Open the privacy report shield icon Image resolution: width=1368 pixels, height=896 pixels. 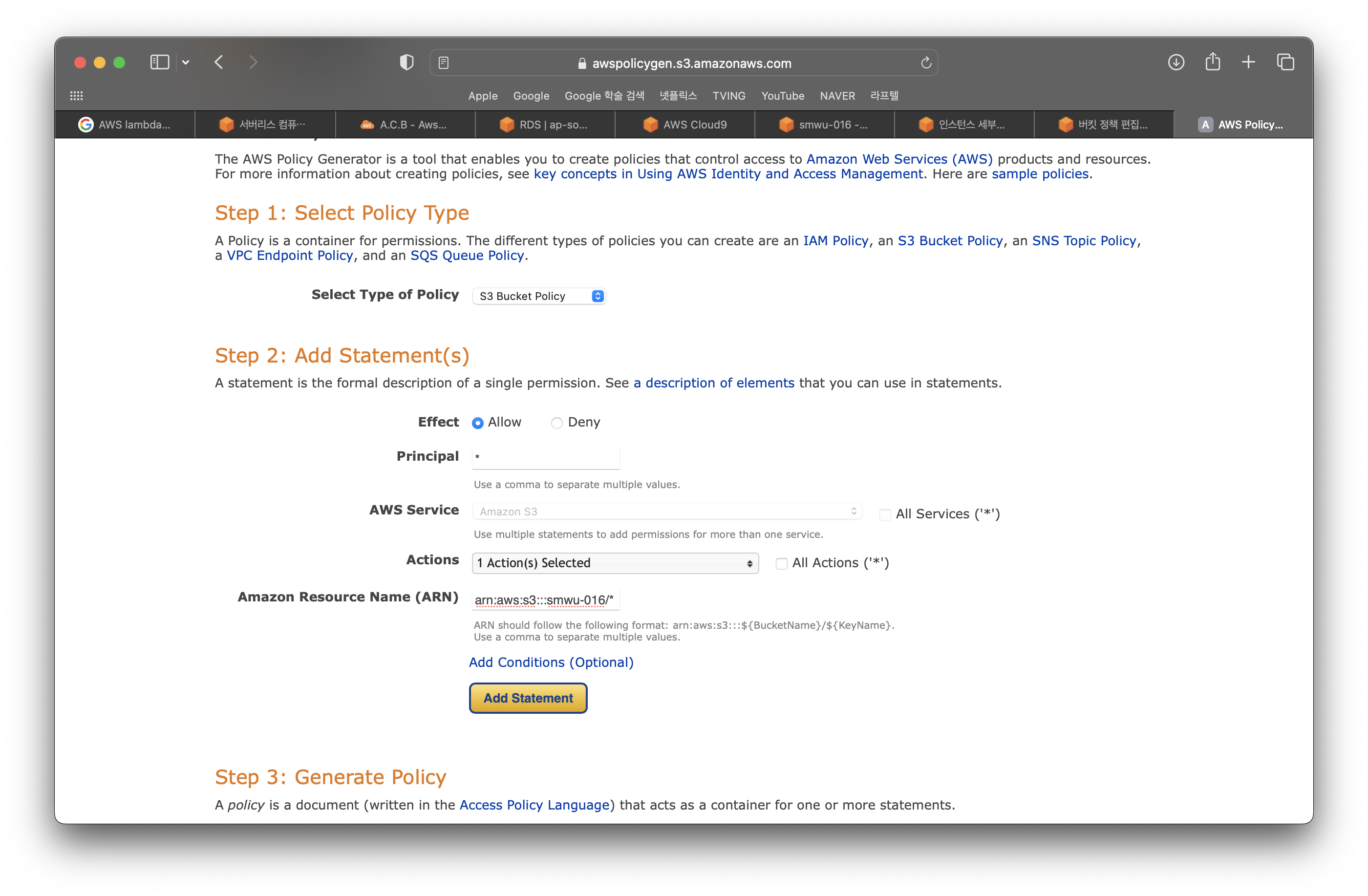pyautogui.click(x=406, y=62)
